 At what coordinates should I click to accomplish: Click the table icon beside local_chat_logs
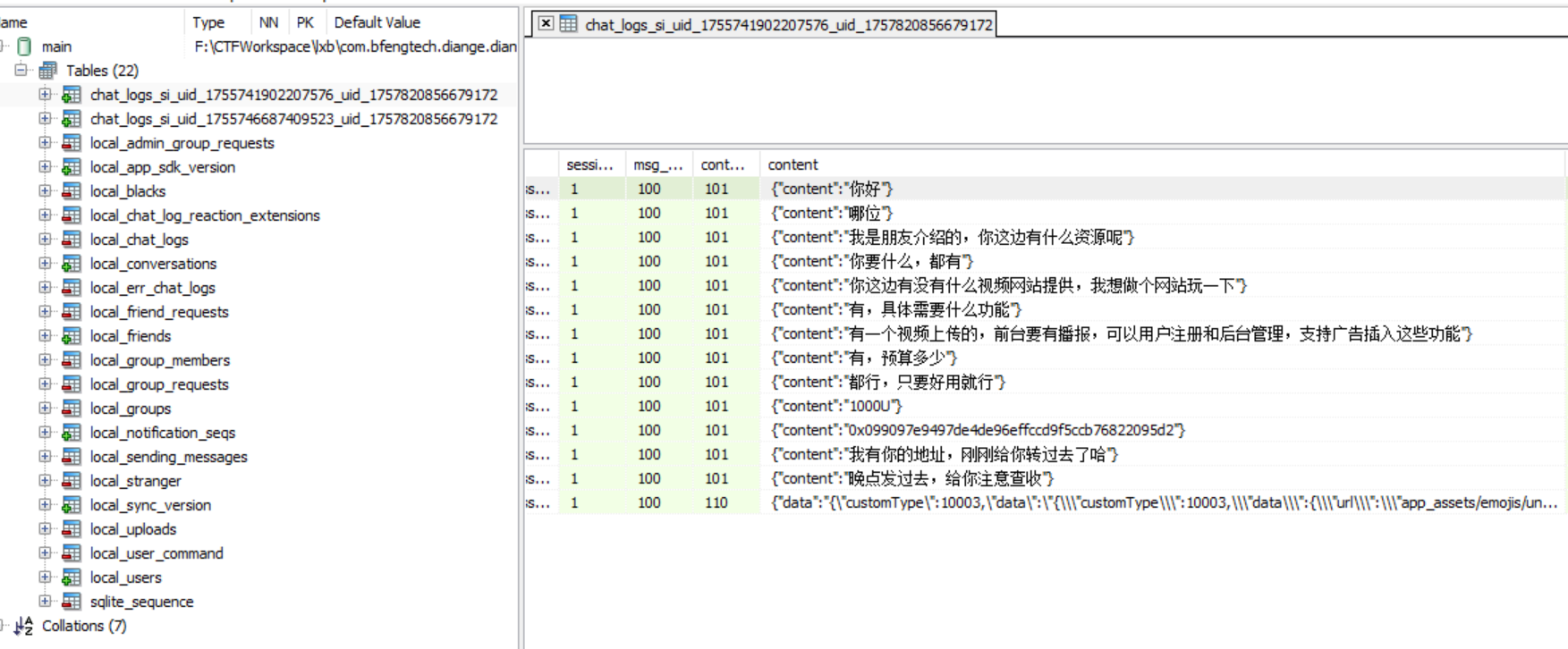[x=72, y=240]
